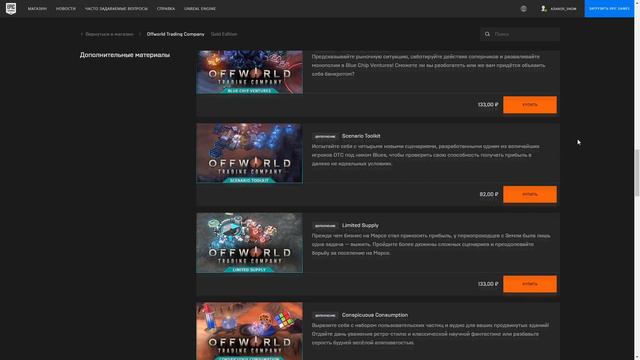Select the Offworld Trading Company tab
Image resolution: width=640 pixels, height=360 pixels.
tap(176, 34)
